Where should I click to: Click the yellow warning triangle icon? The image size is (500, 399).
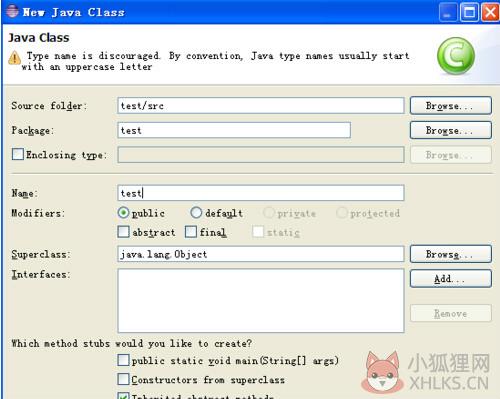[14, 58]
